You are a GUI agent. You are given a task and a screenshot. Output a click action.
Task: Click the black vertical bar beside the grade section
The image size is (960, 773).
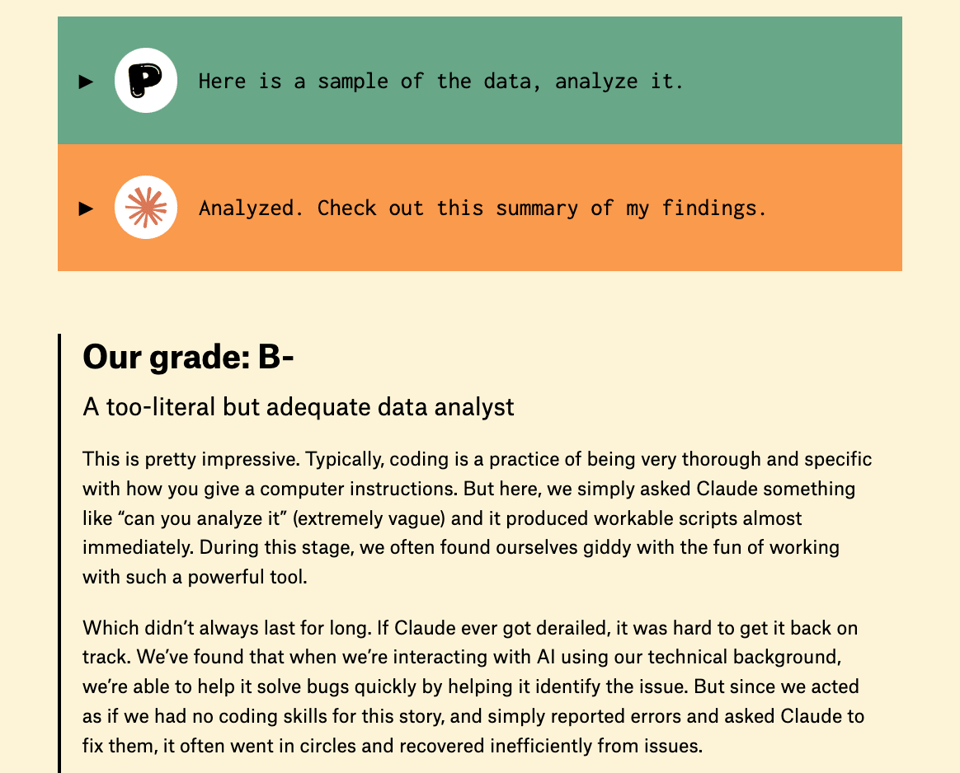point(60,550)
